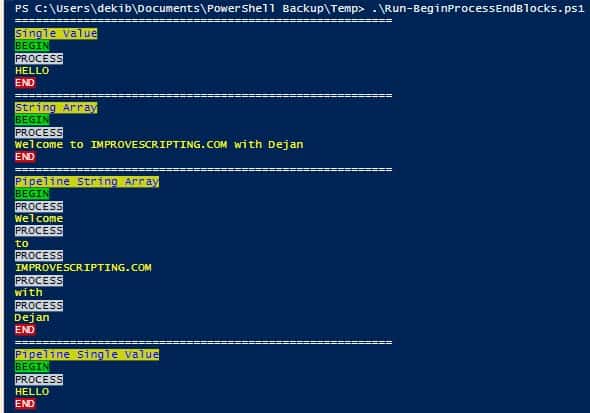Click the 'Welcome to IMPROVESCRIPTING.COM with Dejan' line
Image resolution: width=590 pixels, height=413 pixels.
click(x=159, y=144)
